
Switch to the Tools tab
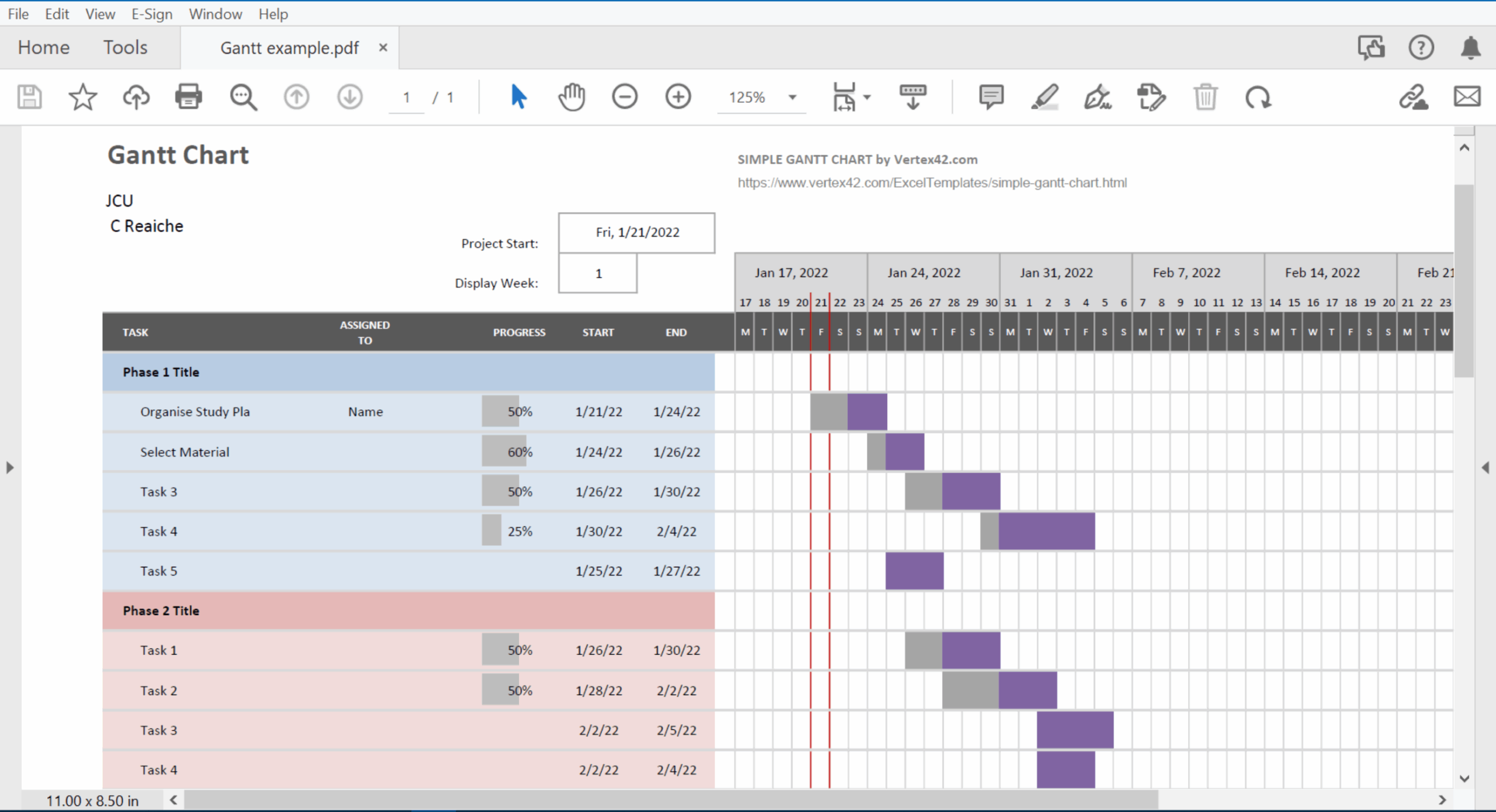point(125,47)
